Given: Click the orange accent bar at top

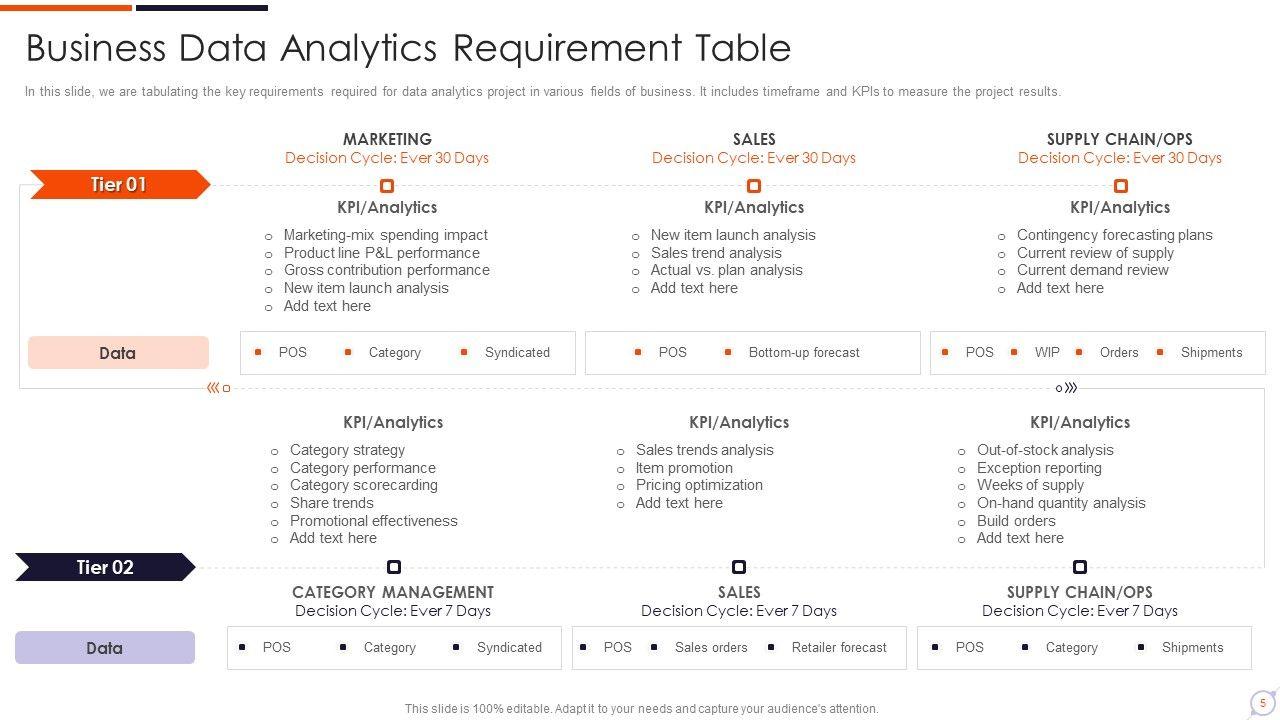Looking at the screenshot, I should tap(66, 7).
